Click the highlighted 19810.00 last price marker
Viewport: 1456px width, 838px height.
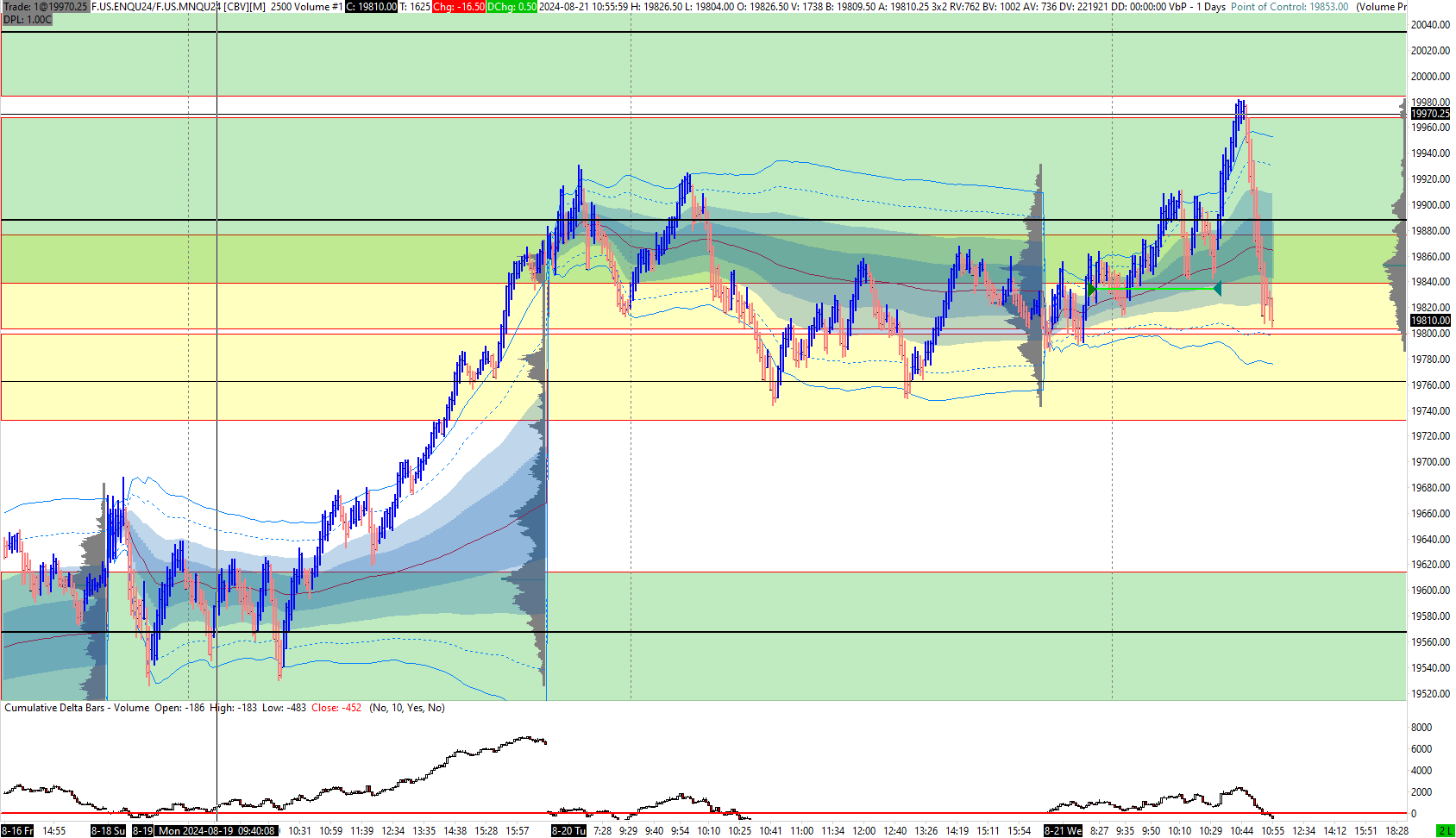tap(1430, 321)
